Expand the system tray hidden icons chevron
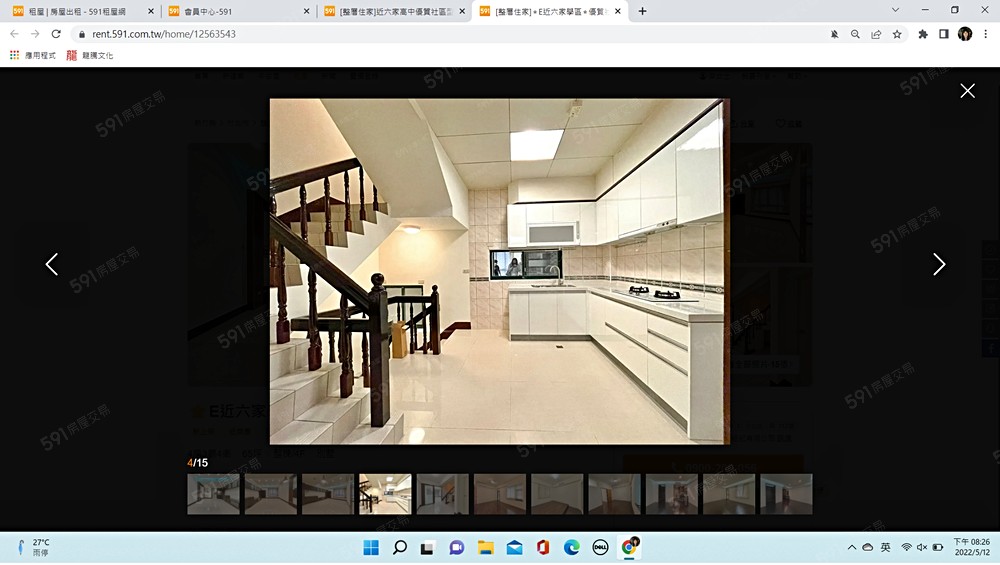Screen dimensions: 1000x565 point(851,547)
